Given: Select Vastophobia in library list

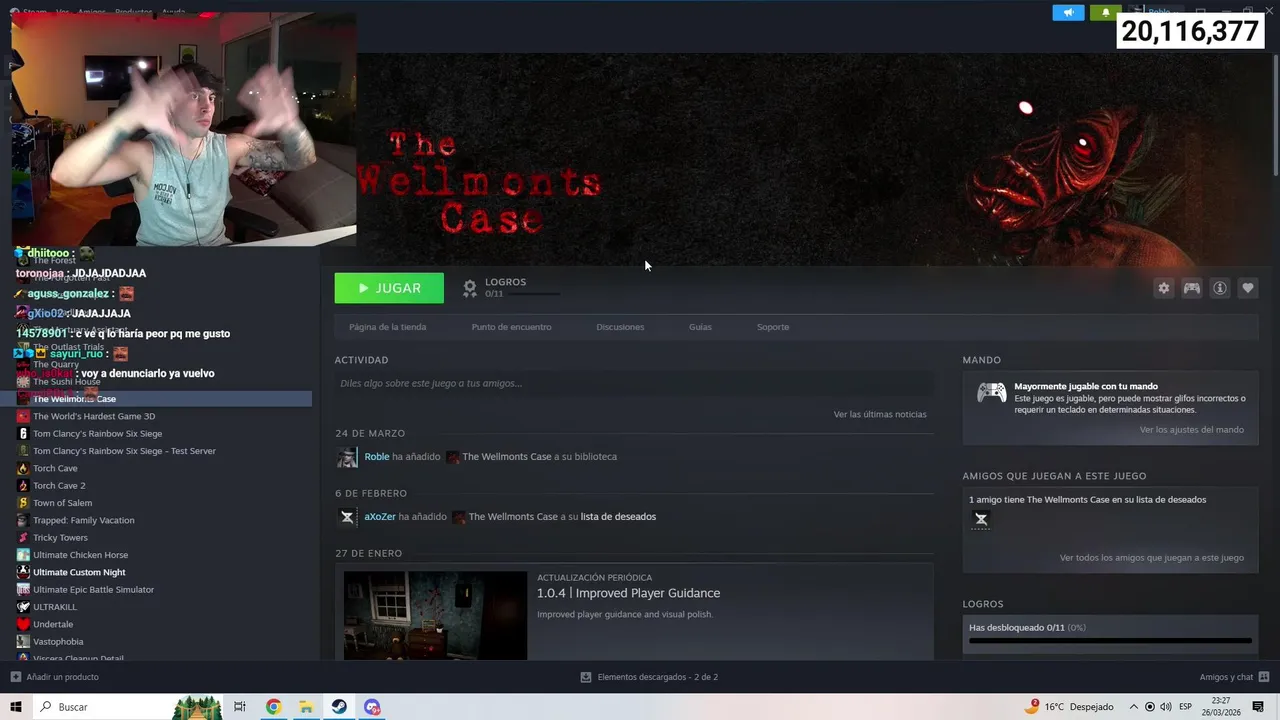Looking at the screenshot, I should click(58, 642).
